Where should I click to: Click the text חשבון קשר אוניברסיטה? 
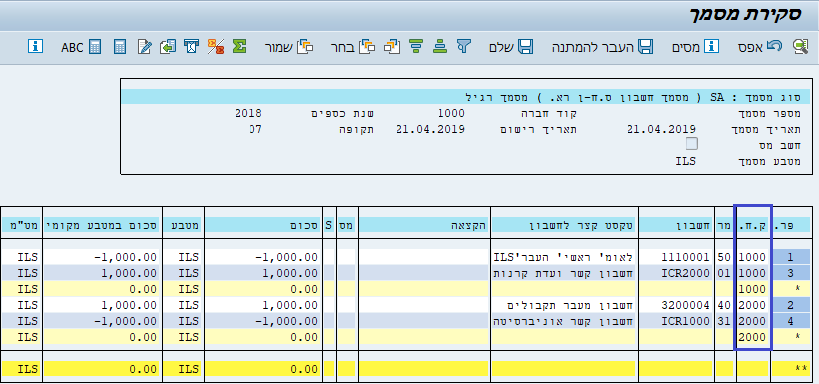click(564, 321)
